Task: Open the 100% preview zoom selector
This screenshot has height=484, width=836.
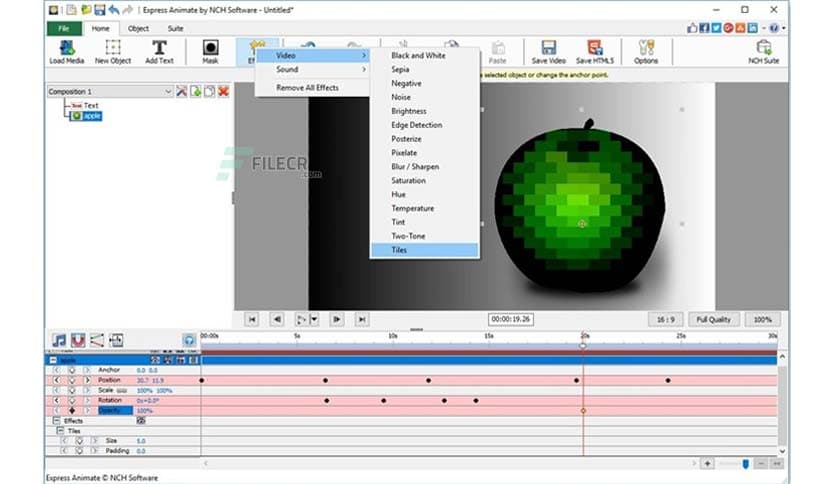Action: (762, 319)
